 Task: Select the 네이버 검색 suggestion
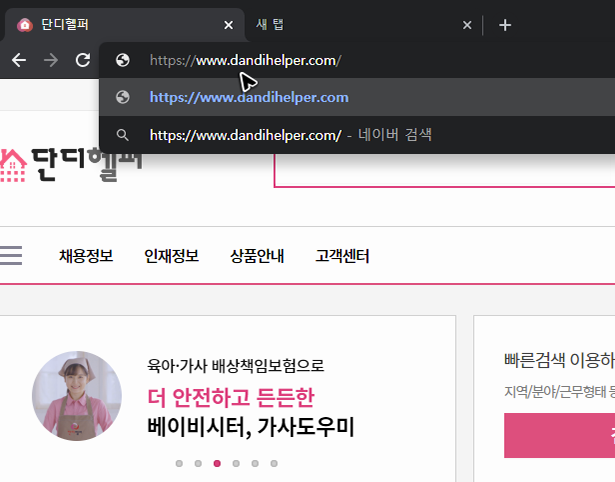coord(357,135)
